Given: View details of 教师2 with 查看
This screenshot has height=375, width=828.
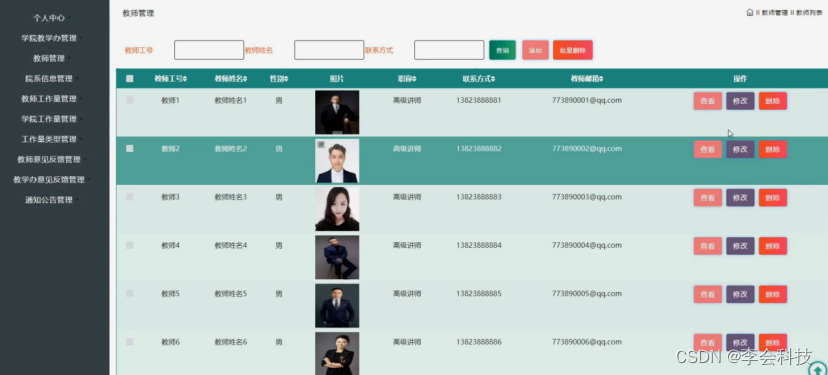Looking at the screenshot, I should pyautogui.click(x=708, y=149).
